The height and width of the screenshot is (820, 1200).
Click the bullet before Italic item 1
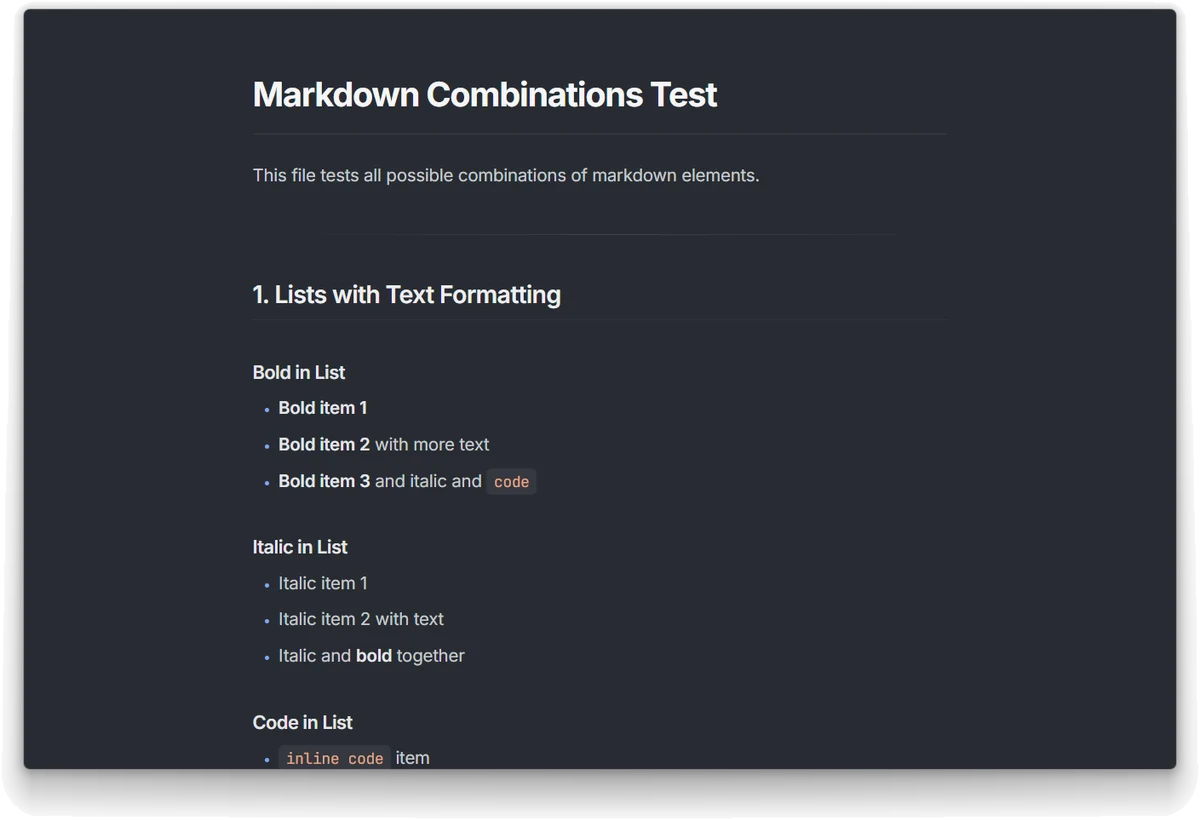coord(267,584)
